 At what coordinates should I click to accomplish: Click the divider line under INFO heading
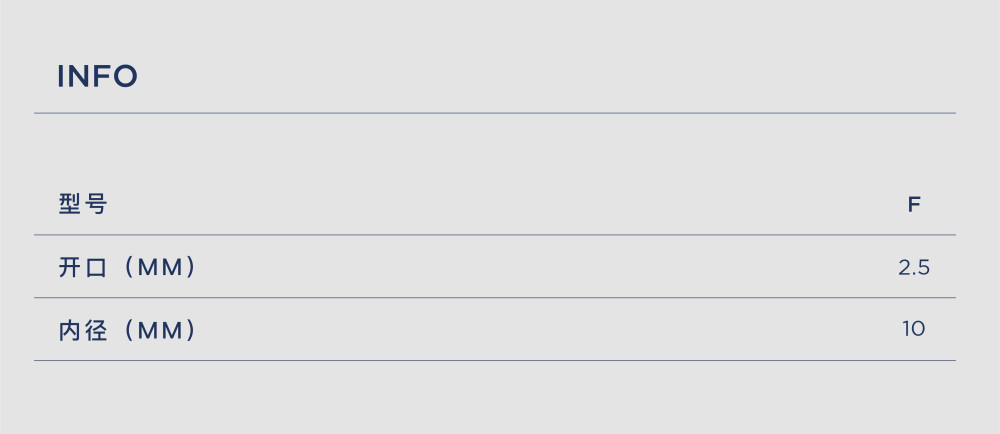coord(495,113)
